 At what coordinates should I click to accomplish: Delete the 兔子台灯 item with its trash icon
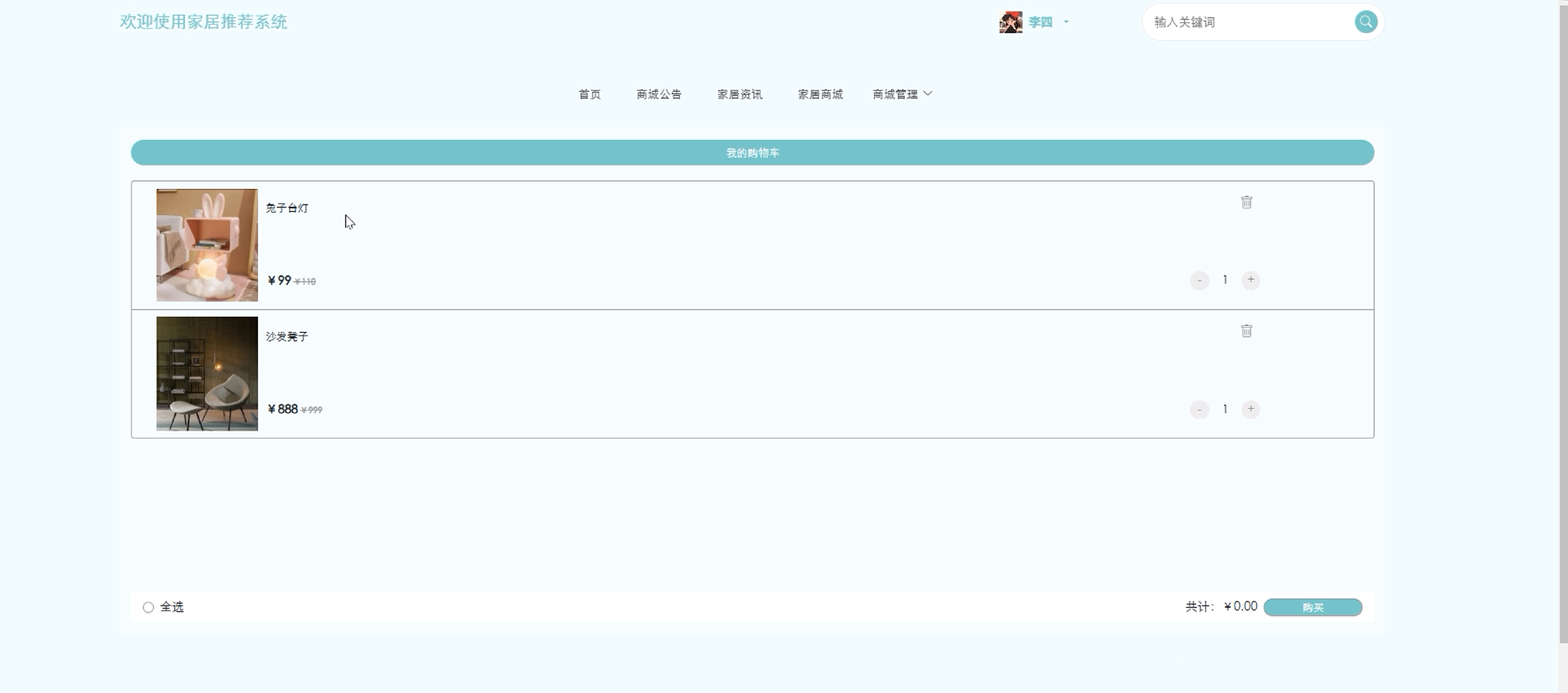(x=1246, y=202)
